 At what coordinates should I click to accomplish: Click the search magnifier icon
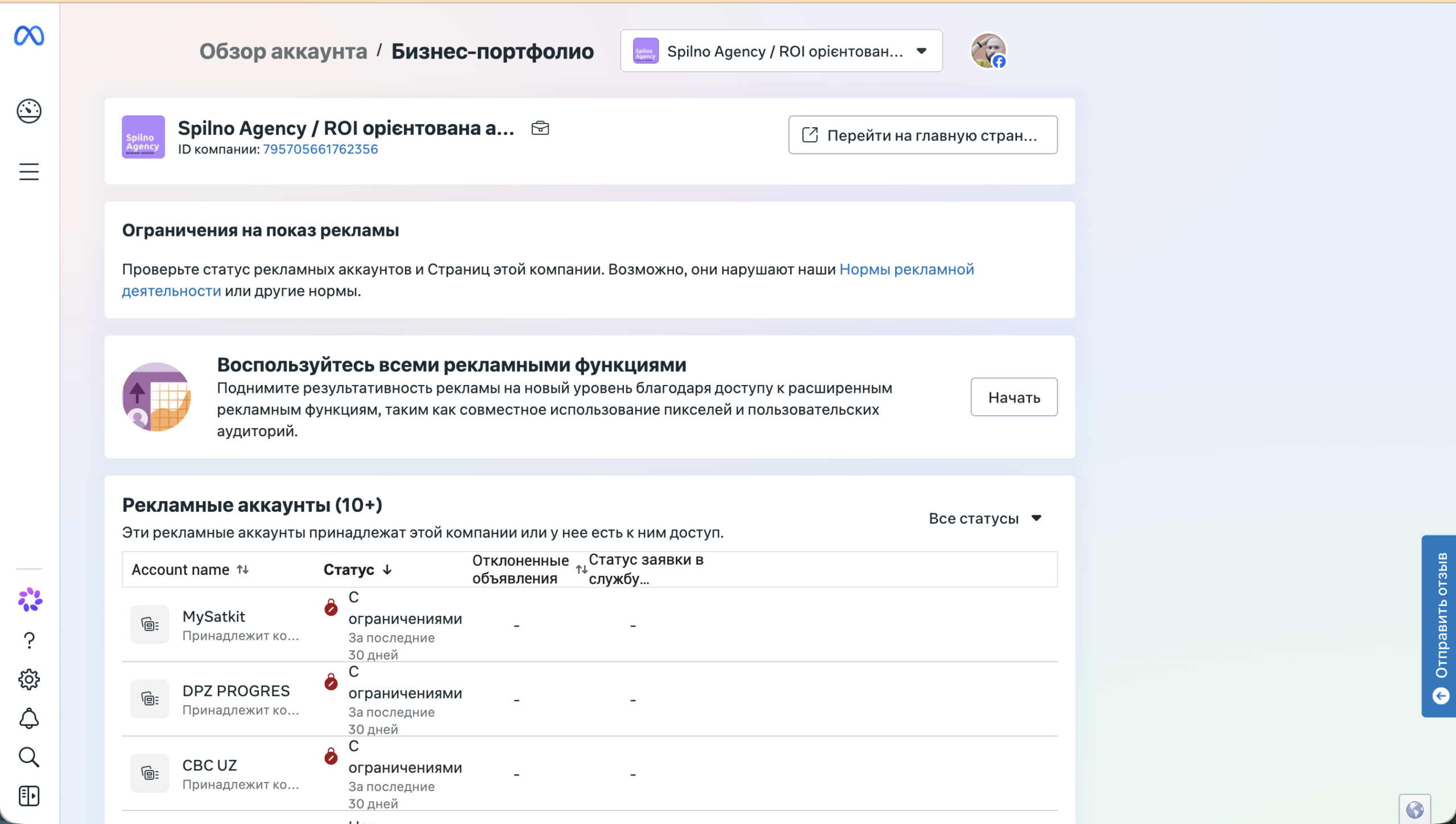(29, 757)
